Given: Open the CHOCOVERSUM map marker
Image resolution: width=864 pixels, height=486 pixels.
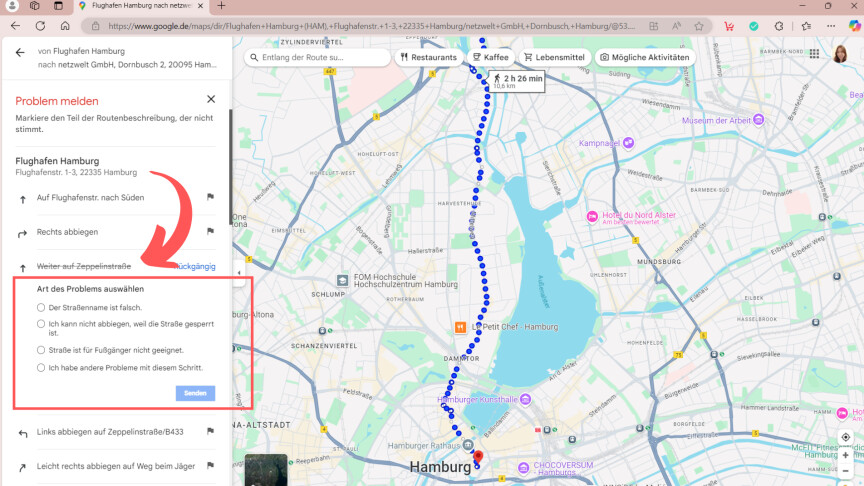Looking at the screenshot, I should [x=523, y=468].
